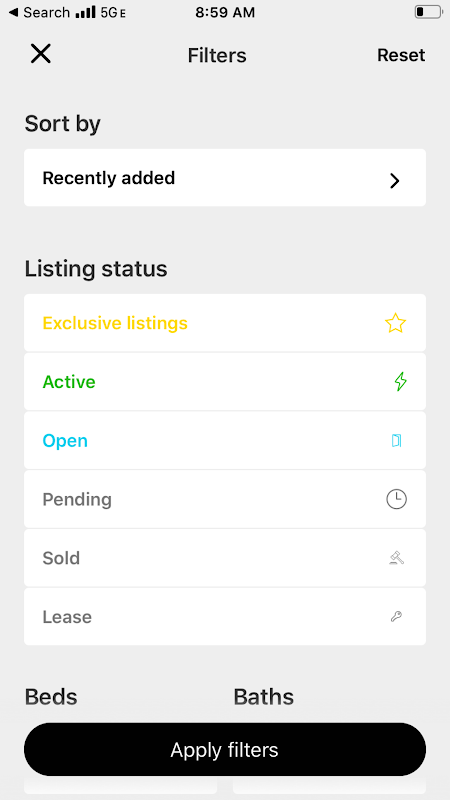The width and height of the screenshot is (450, 800).
Task: Reset all filters
Action: [401, 55]
